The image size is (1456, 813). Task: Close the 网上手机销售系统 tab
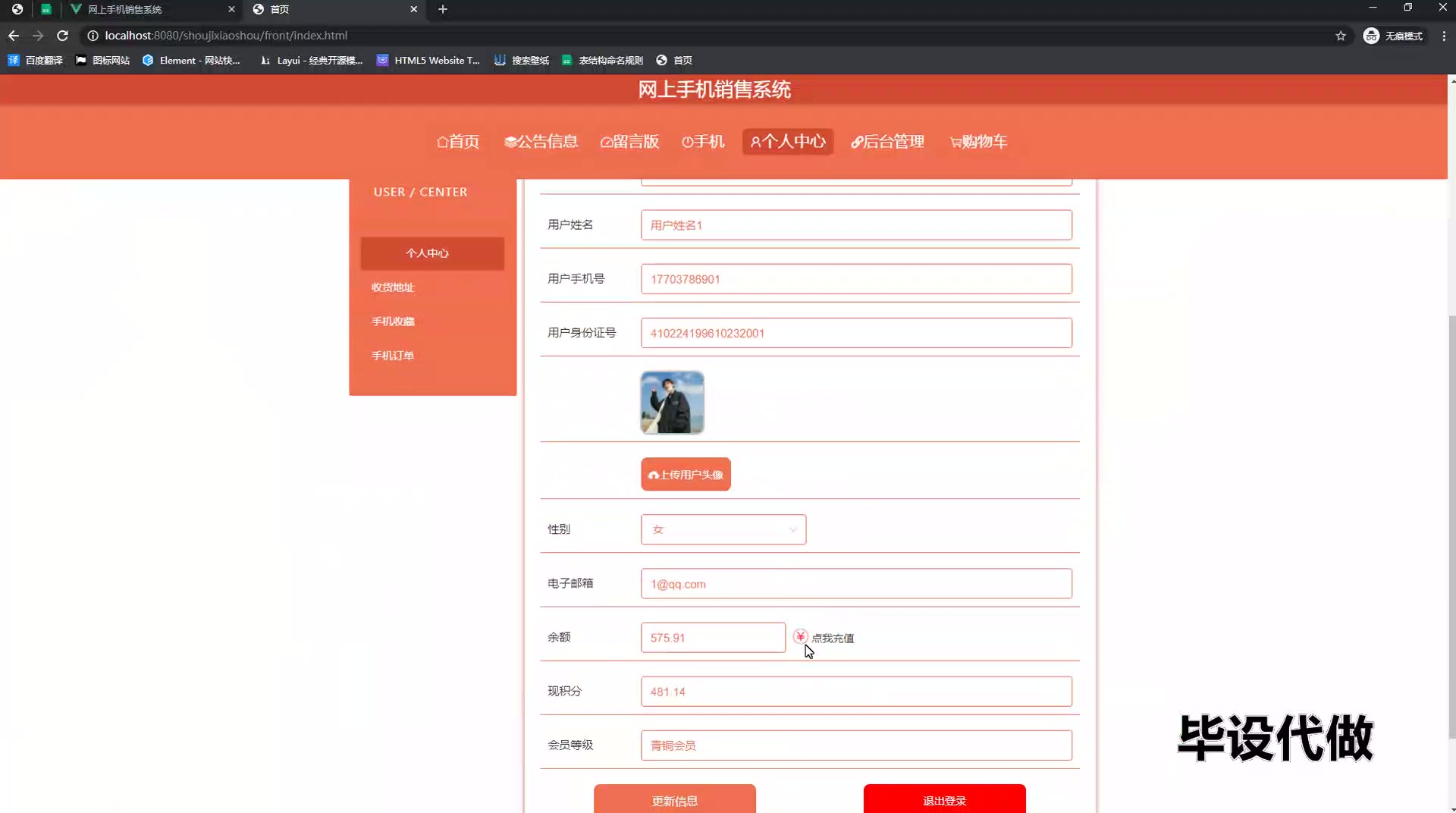pyautogui.click(x=231, y=9)
